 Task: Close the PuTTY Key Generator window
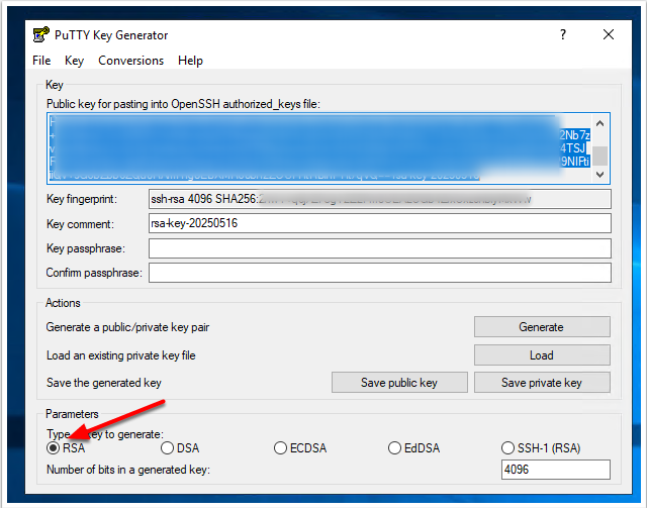click(x=608, y=35)
